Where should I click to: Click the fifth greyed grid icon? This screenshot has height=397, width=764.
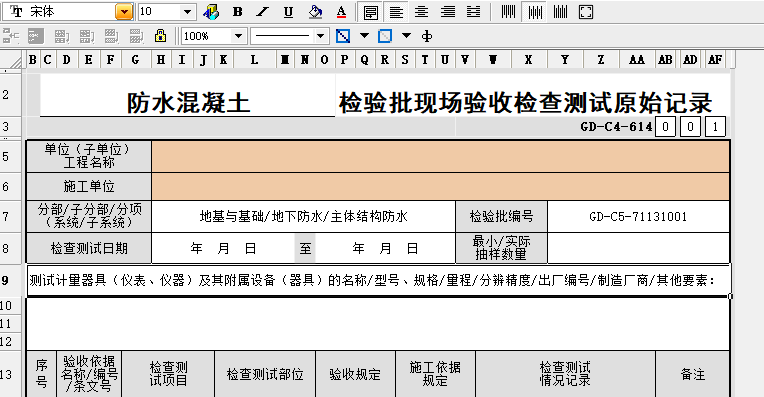click(x=112, y=36)
